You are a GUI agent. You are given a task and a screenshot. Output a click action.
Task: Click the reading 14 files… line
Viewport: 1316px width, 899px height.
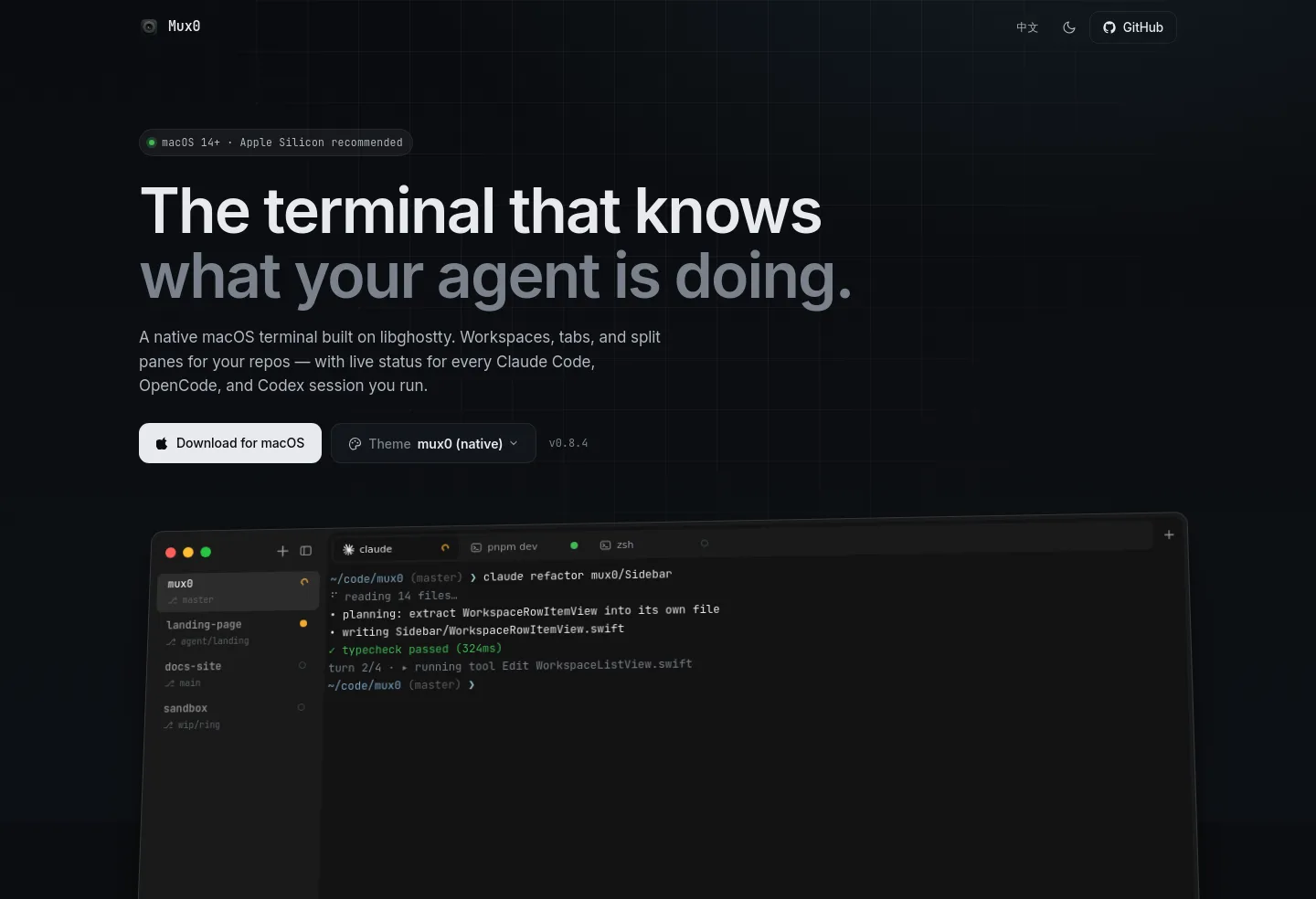[394, 596]
